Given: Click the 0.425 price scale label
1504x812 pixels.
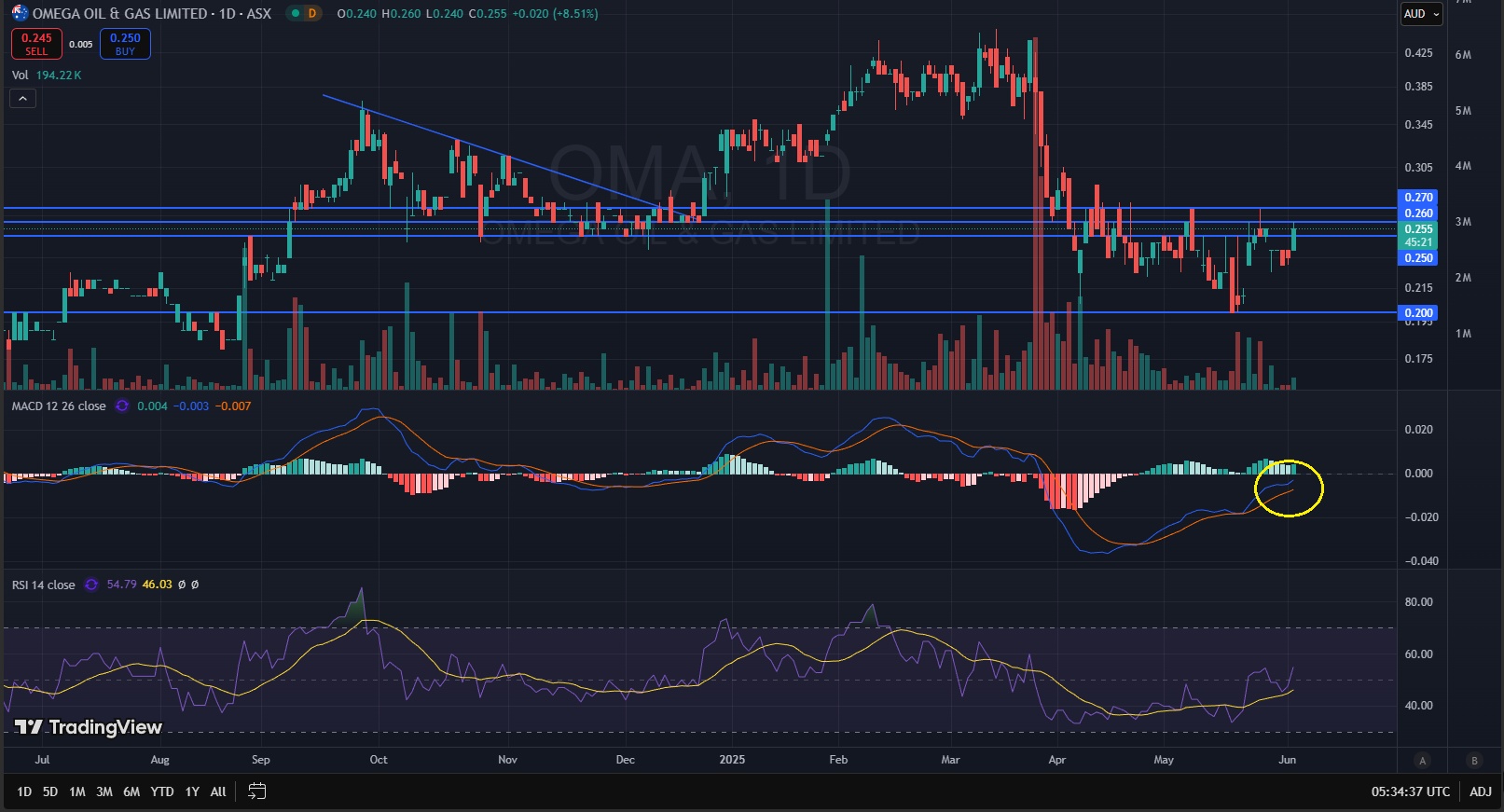Looking at the screenshot, I should point(1418,53).
